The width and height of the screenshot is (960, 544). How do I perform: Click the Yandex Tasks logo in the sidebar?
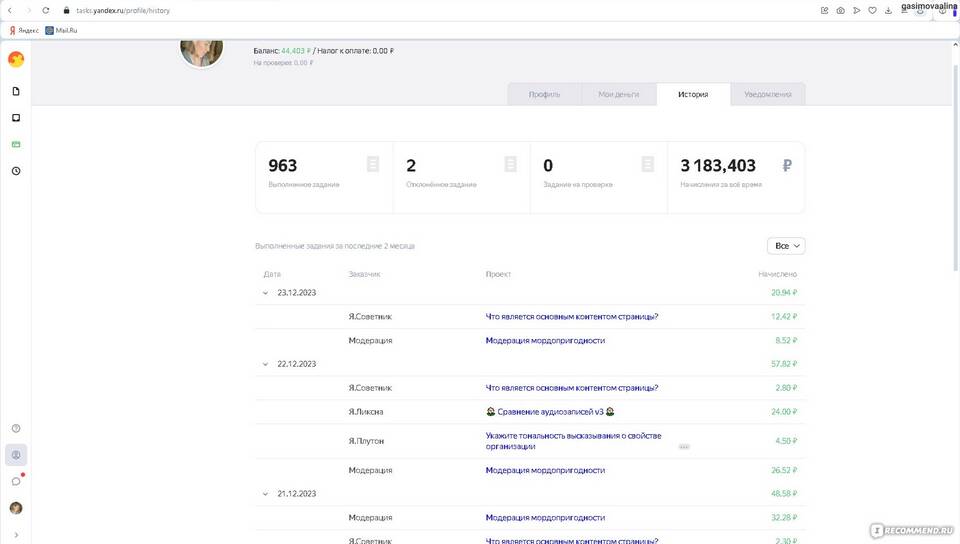coord(16,59)
